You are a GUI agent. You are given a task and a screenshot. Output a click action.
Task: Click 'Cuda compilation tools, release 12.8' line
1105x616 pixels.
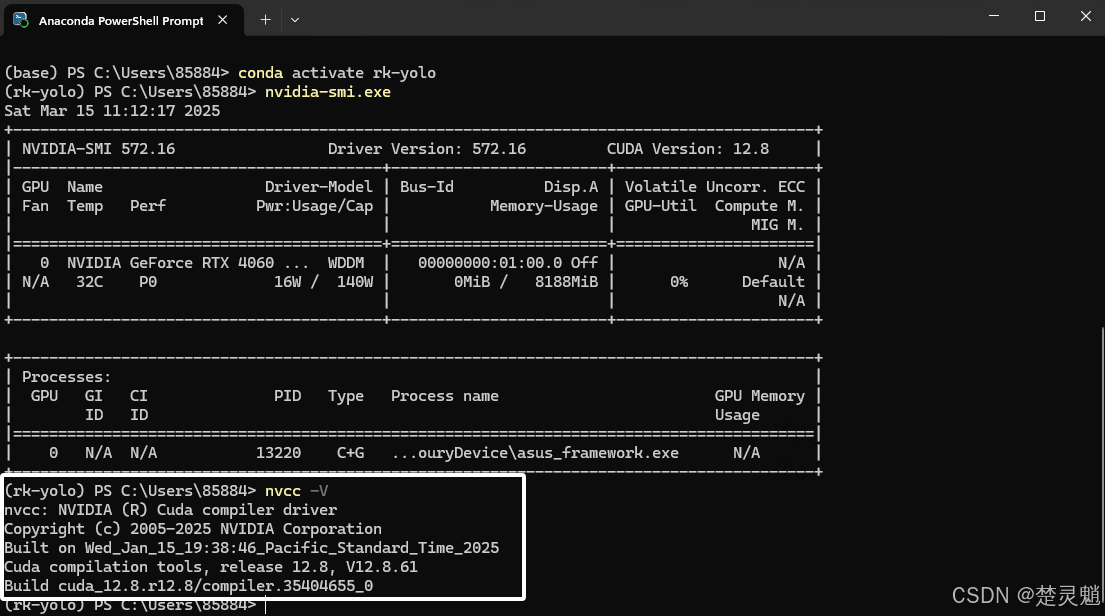click(x=211, y=567)
